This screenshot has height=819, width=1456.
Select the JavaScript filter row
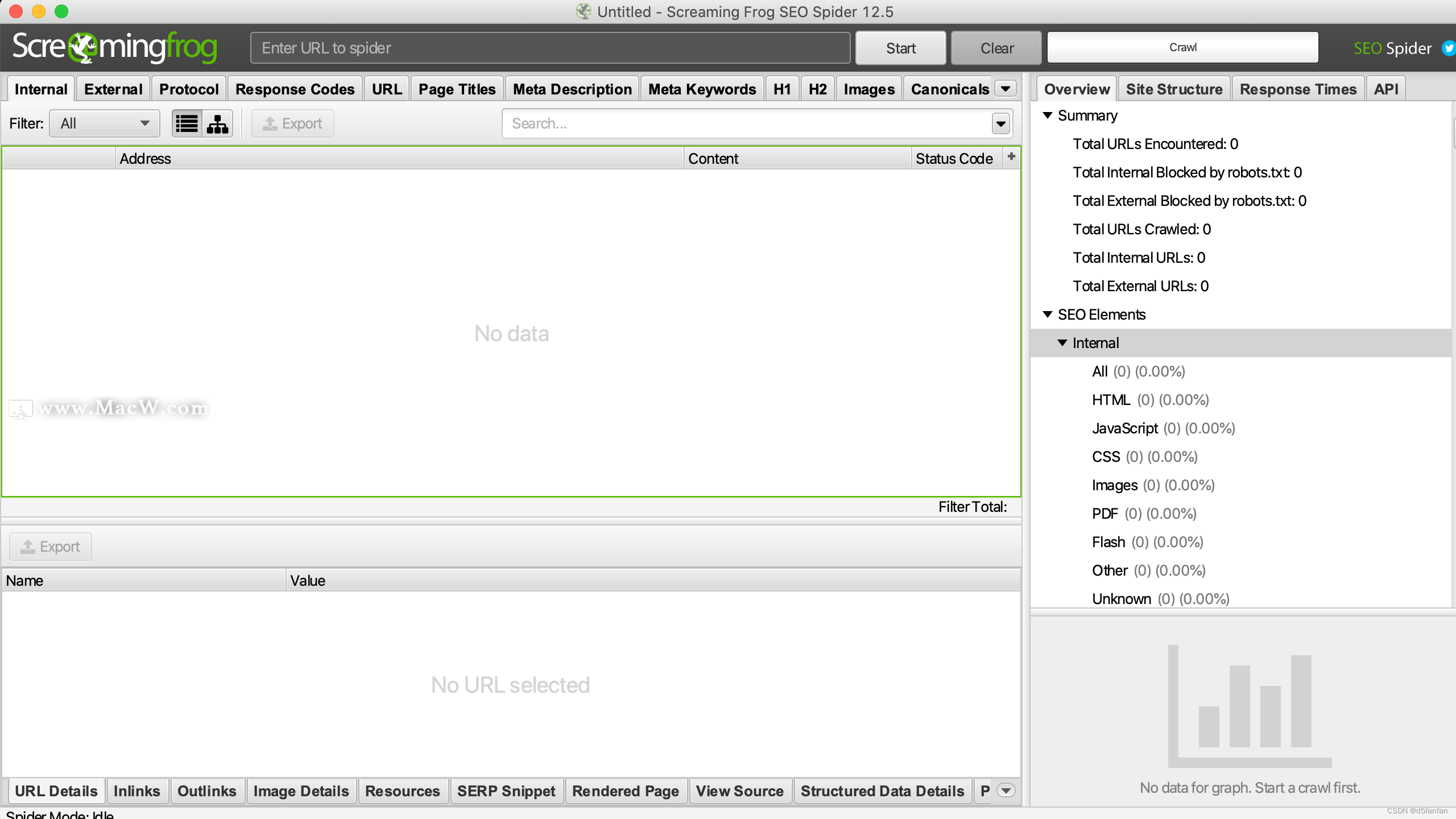pos(1242,428)
